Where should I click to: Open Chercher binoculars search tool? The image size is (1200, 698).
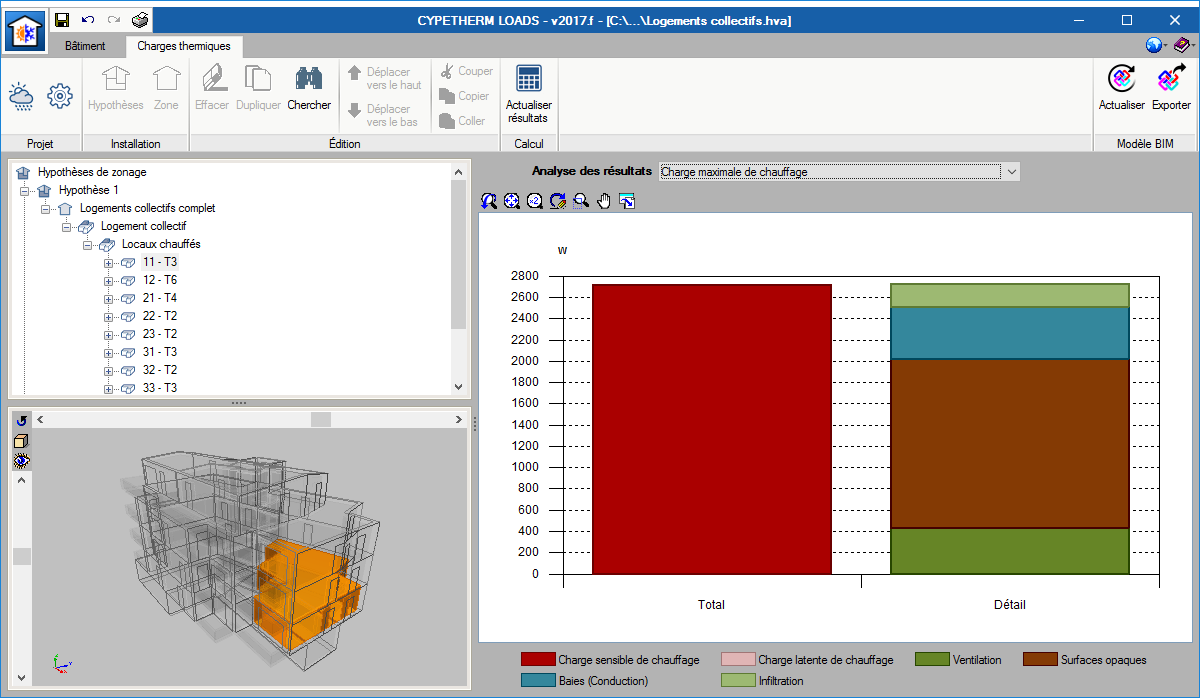(x=309, y=88)
